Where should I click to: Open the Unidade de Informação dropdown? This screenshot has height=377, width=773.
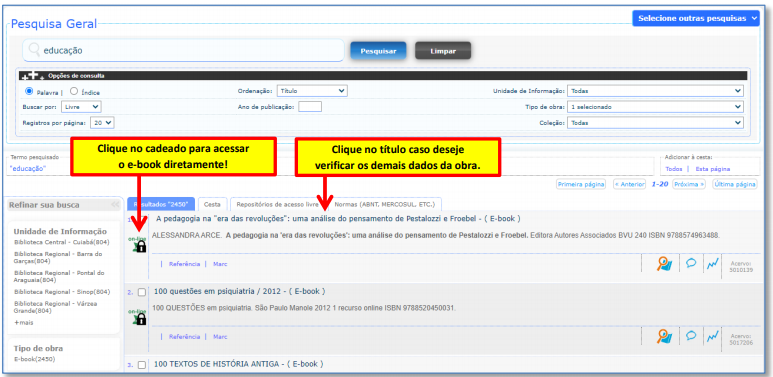point(655,91)
